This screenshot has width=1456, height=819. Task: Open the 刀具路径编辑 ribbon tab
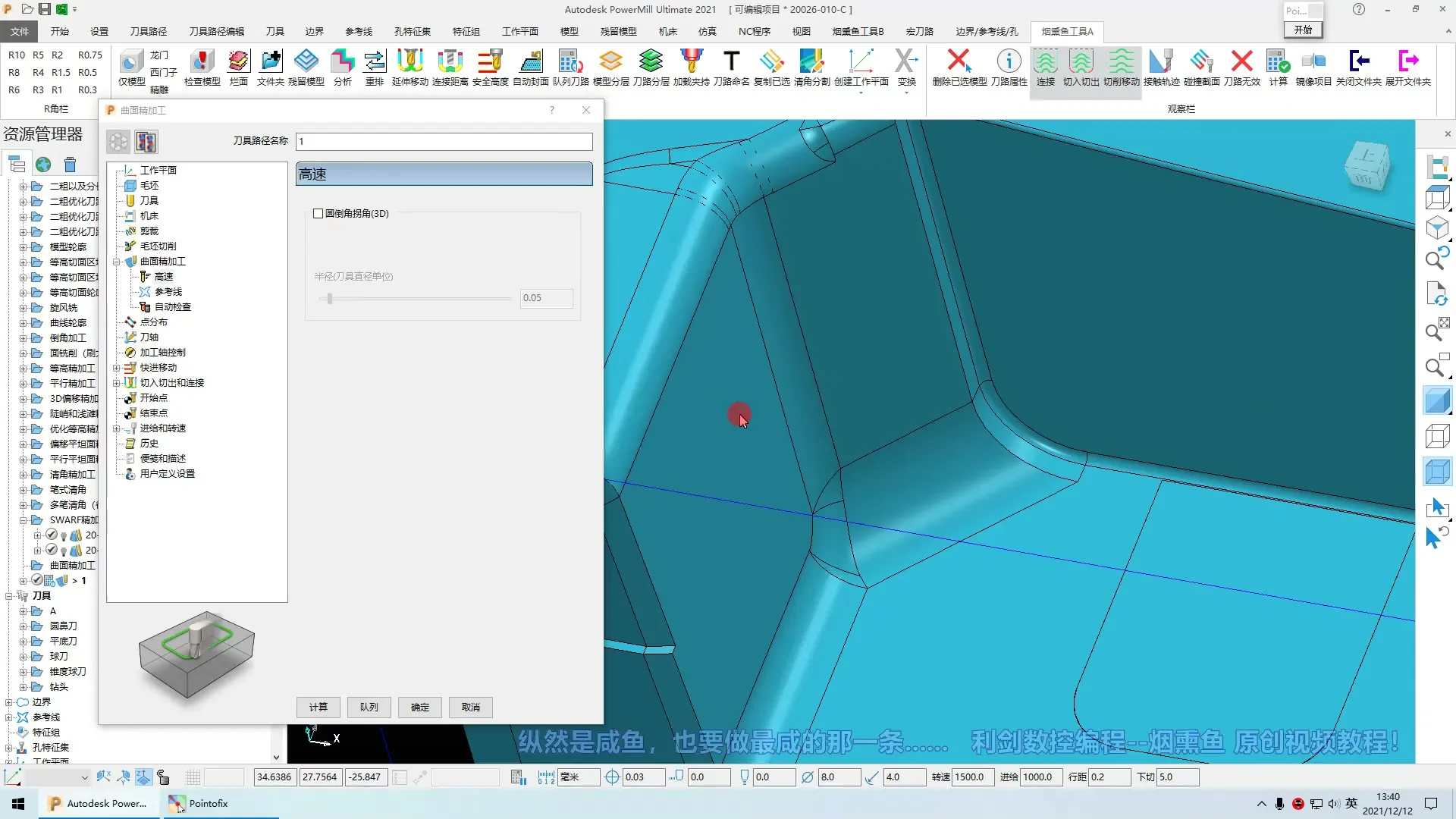tap(216, 31)
